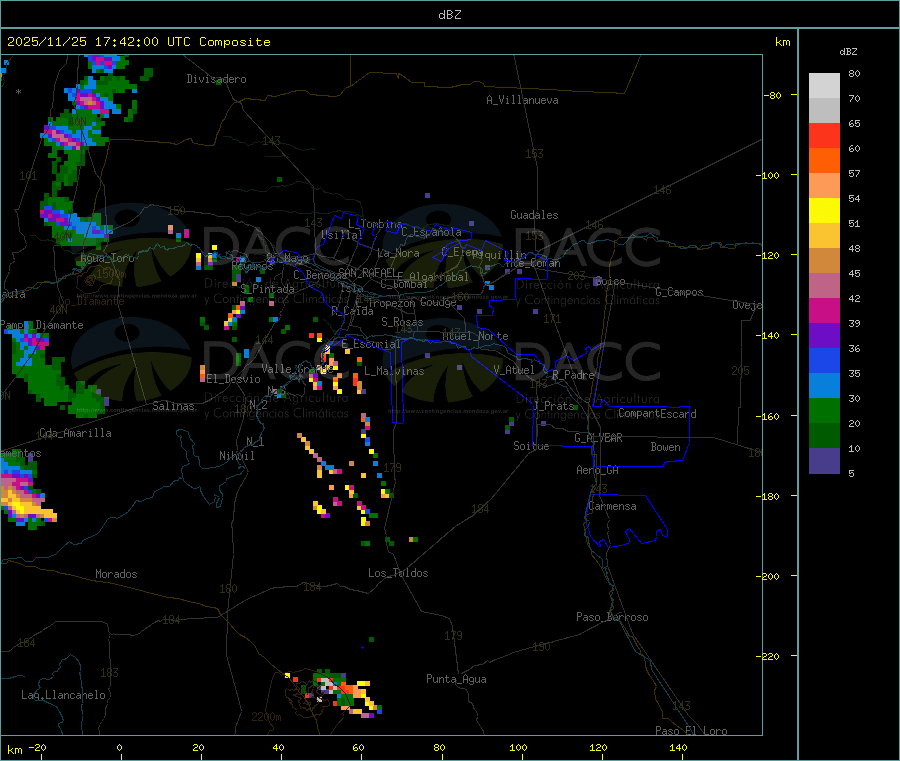The image size is (900, 761).
Task: Click the '140' tick on bottom km axis
Action: coord(678,747)
